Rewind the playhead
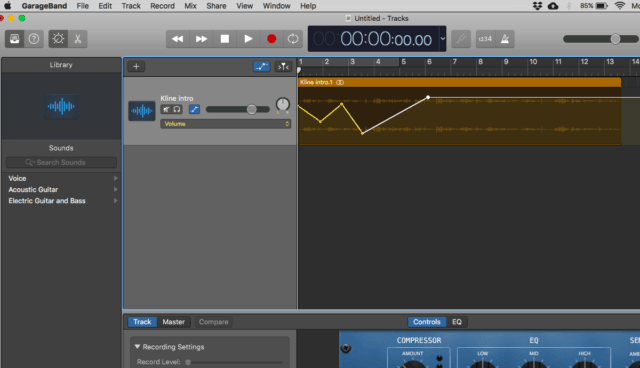 coord(178,39)
